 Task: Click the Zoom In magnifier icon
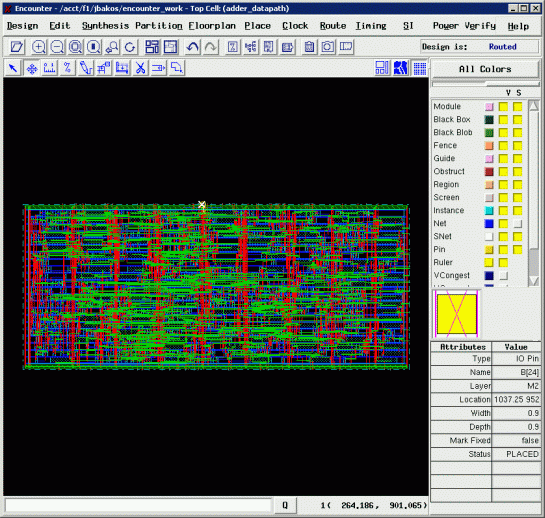click(x=39, y=47)
